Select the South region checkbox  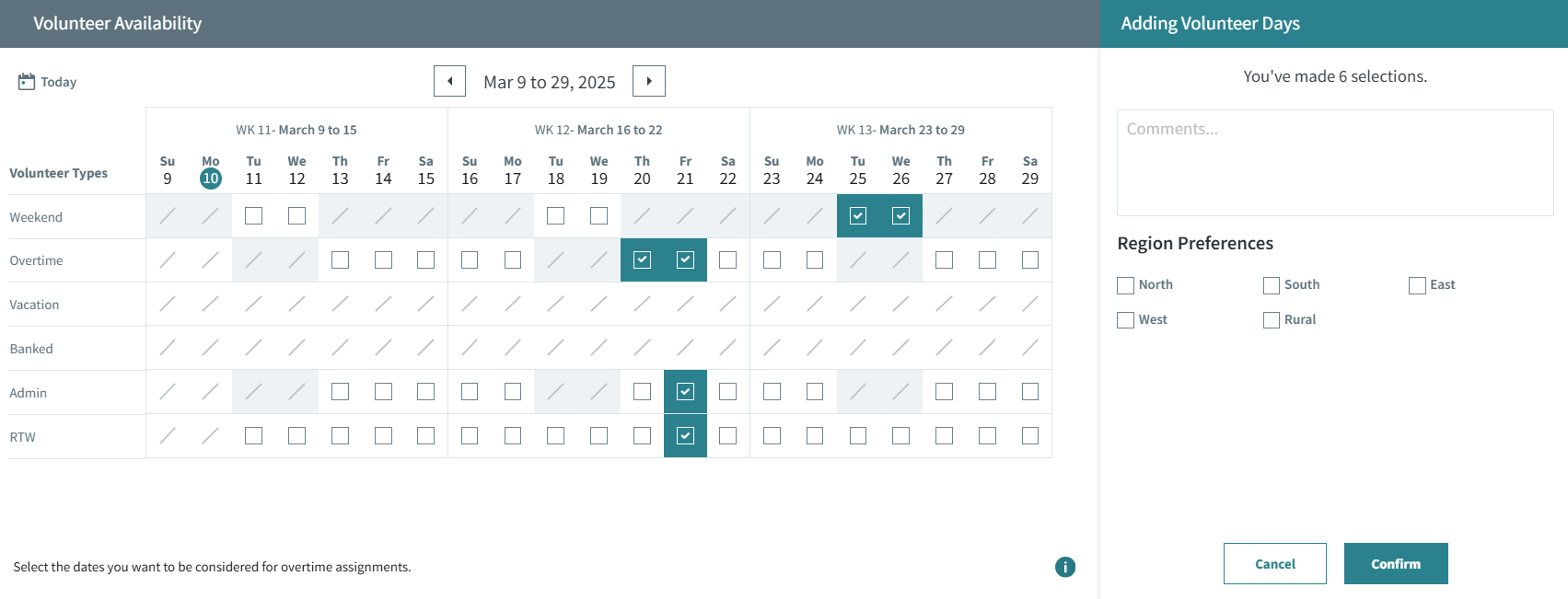coord(1272,285)
